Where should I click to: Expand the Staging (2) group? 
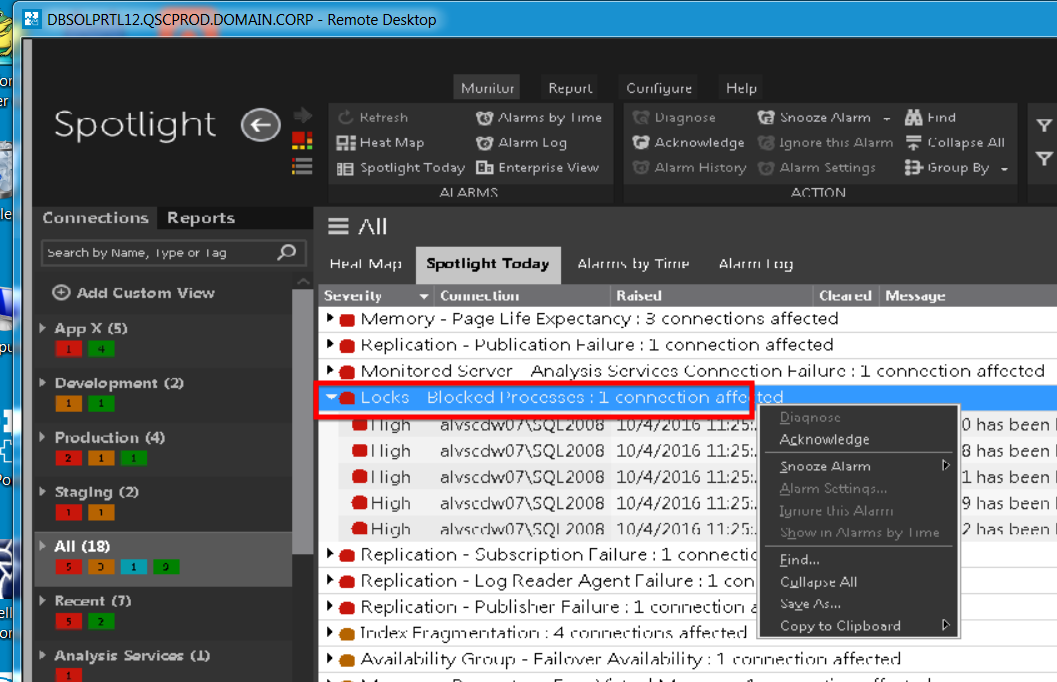[x=42, y=492]
